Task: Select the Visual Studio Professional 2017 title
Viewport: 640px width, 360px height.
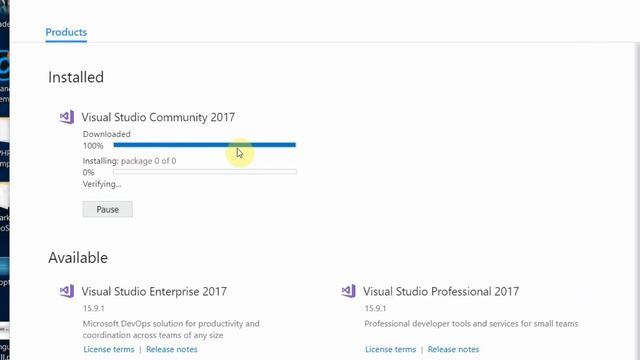Action: coord(441,291)
